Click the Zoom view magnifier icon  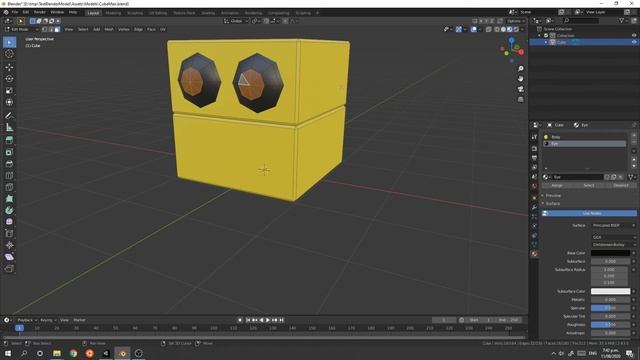coord(520,69)
